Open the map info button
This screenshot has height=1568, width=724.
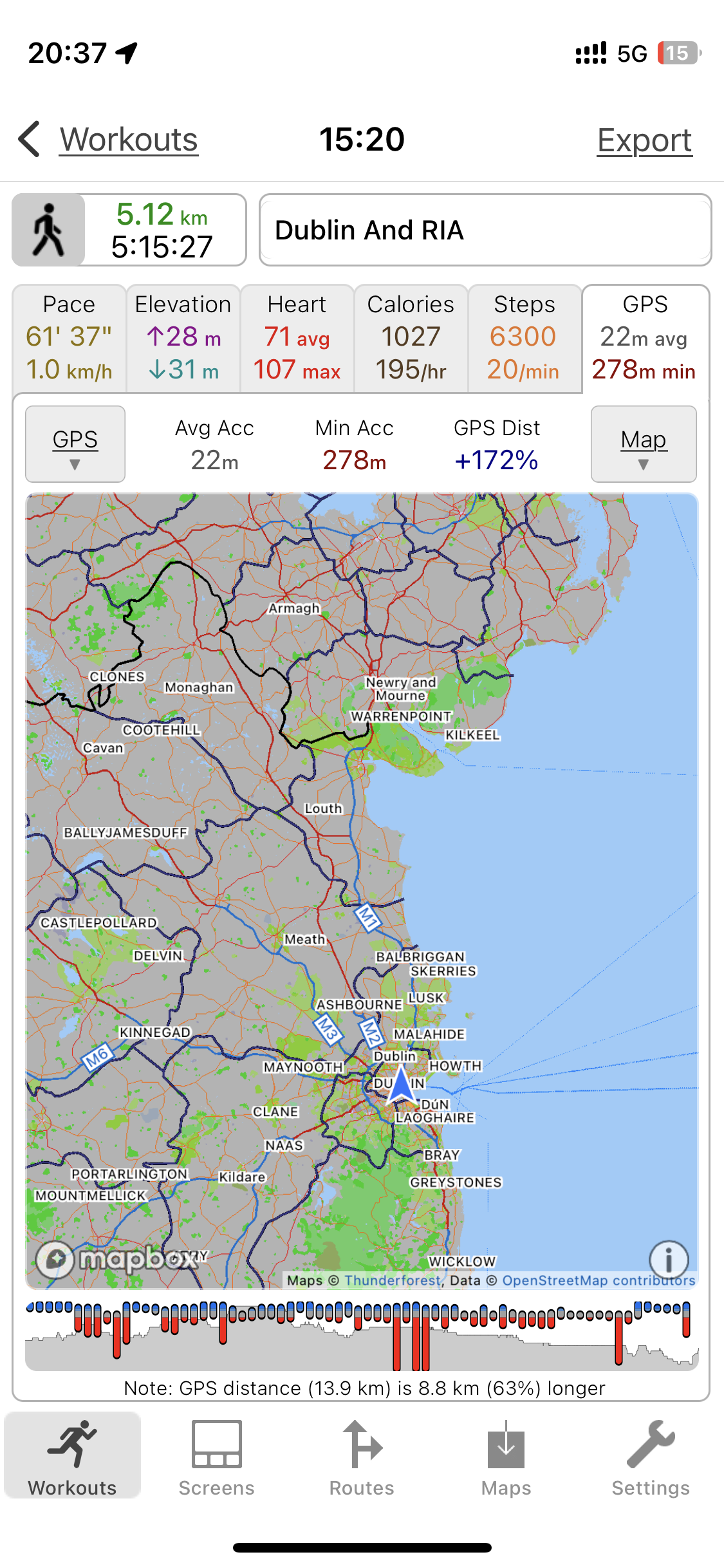pos(668,1259)
